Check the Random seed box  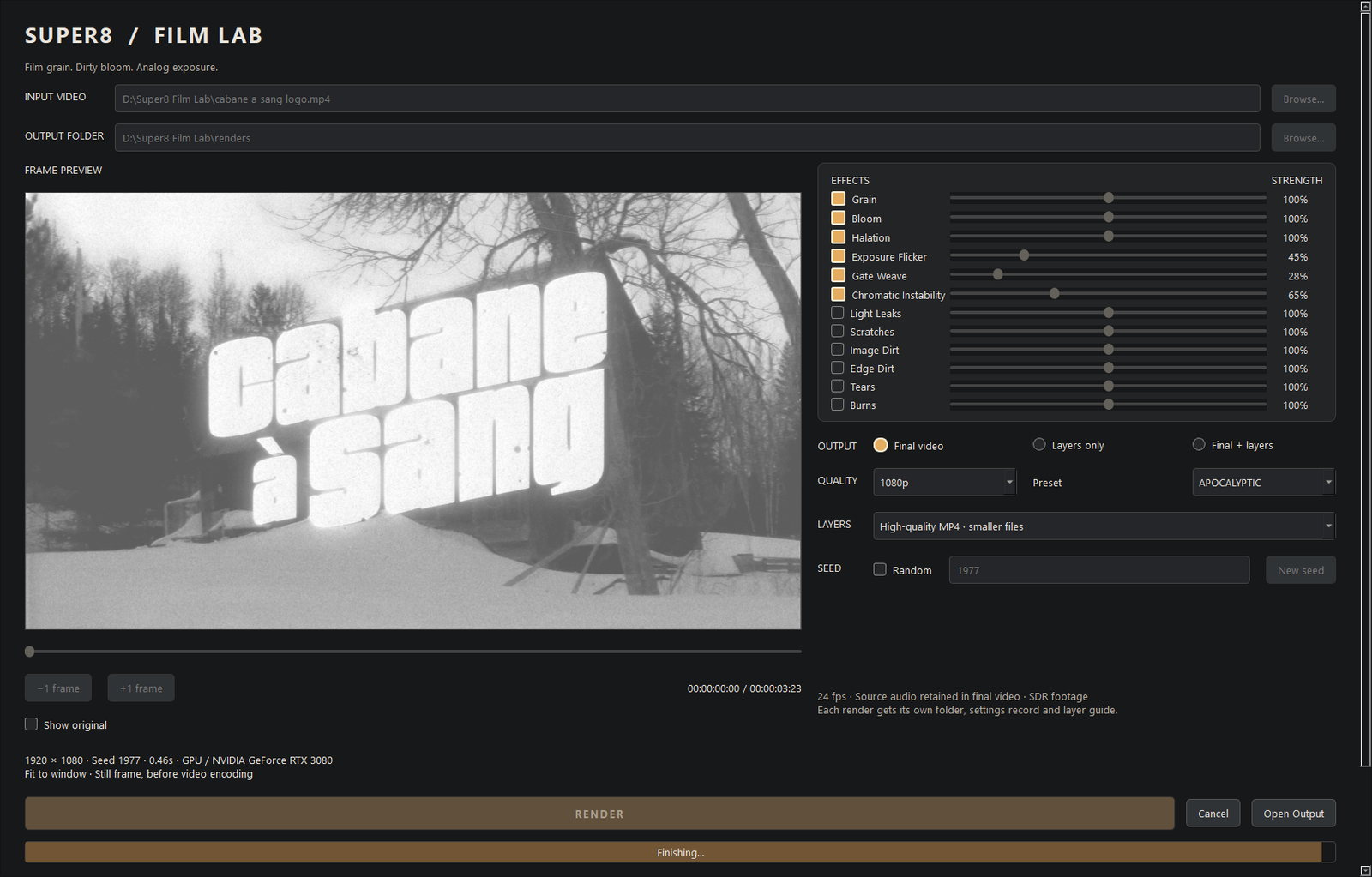[x=880, y=569]
